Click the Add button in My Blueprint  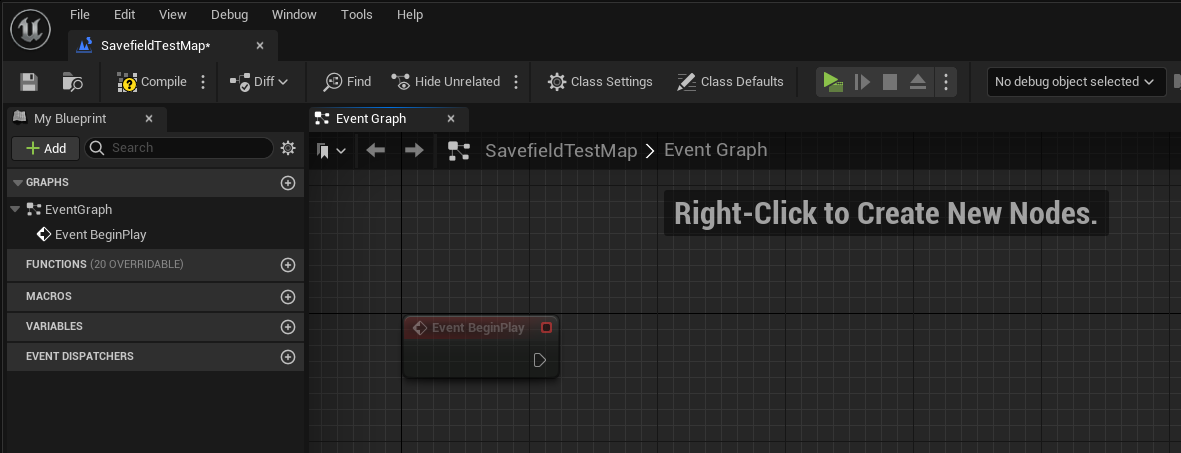coord(45,148)
